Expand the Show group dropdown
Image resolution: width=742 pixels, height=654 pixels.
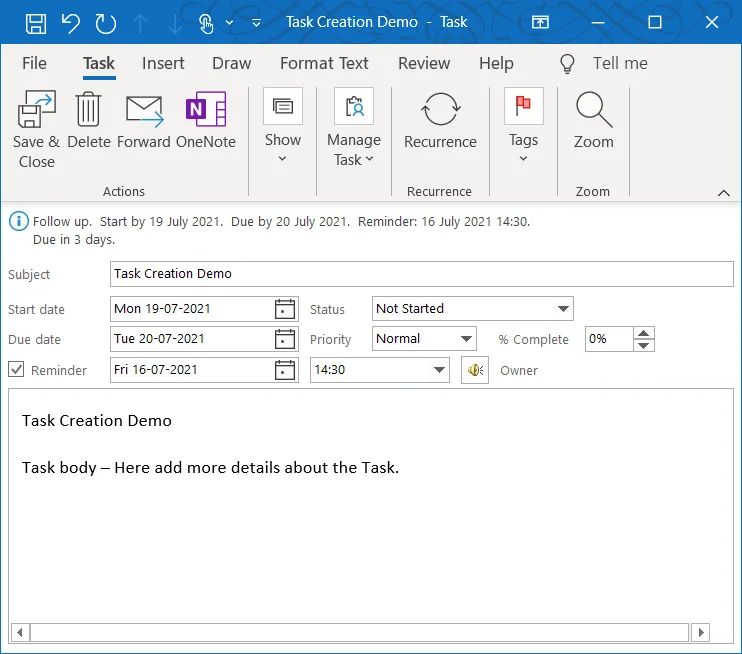(x=283, y=126)
